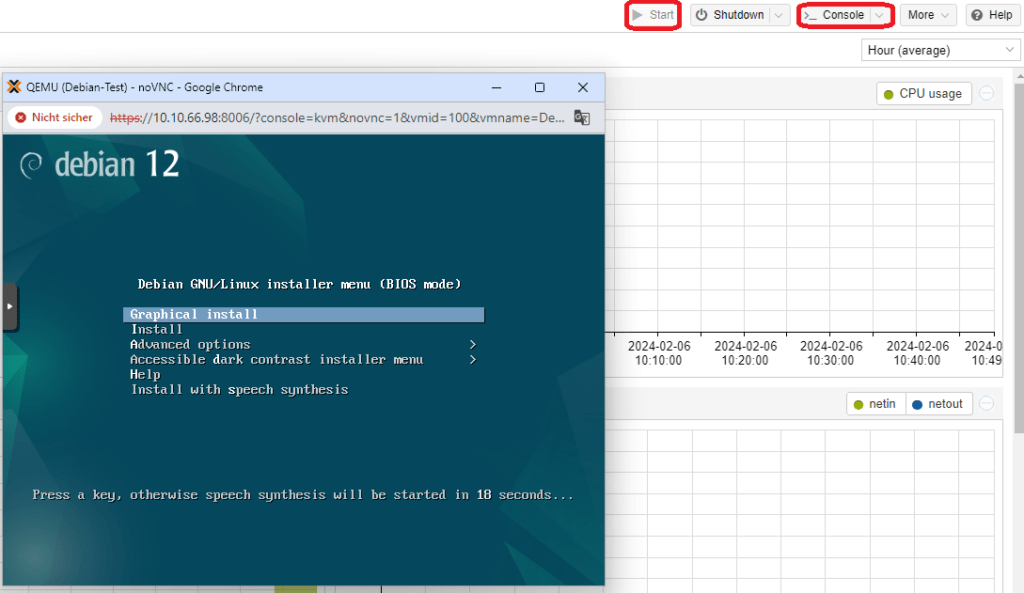This screenshot has height=593, width=1024.
Task: Click the Debian installer menu title text
Action: 299,285
